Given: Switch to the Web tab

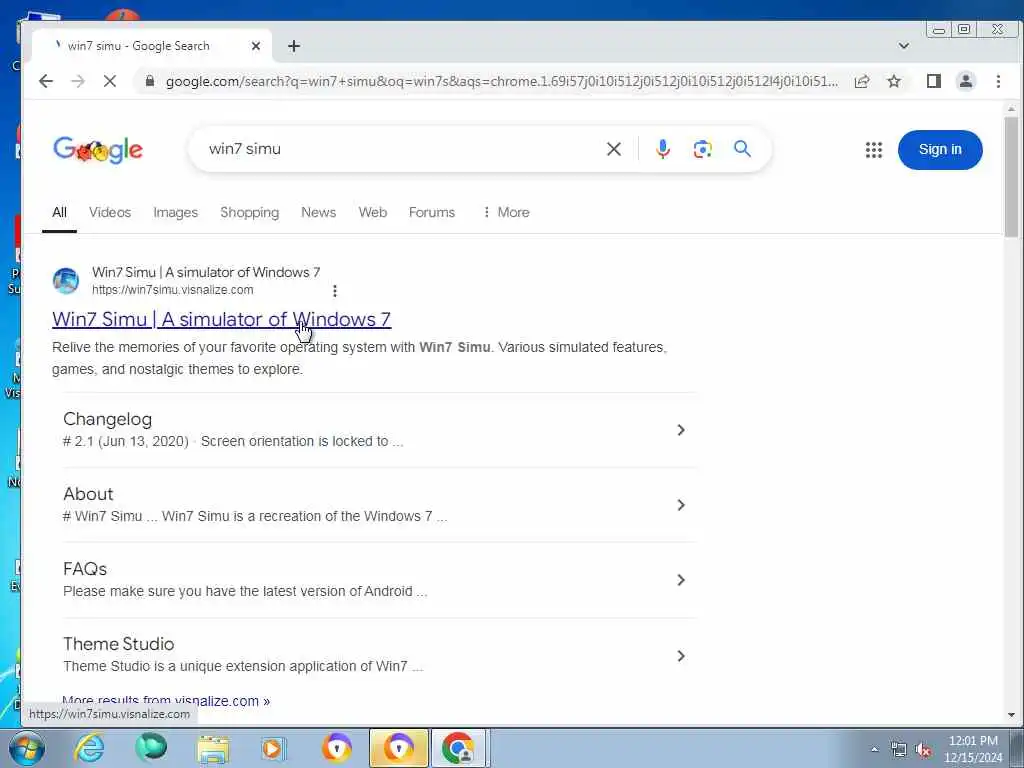Looking at the screenshot, I should (373, 212).
